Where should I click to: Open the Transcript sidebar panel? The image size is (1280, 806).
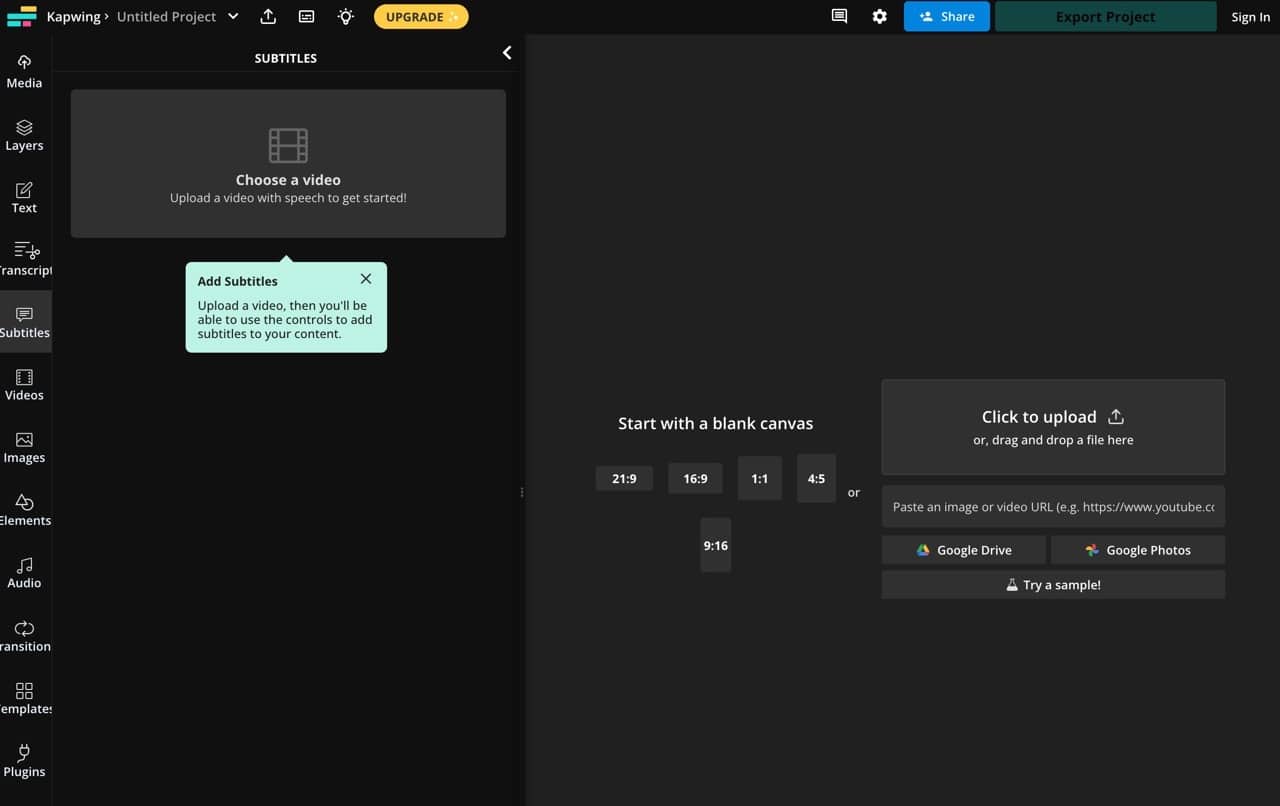[x=24, y=259]
